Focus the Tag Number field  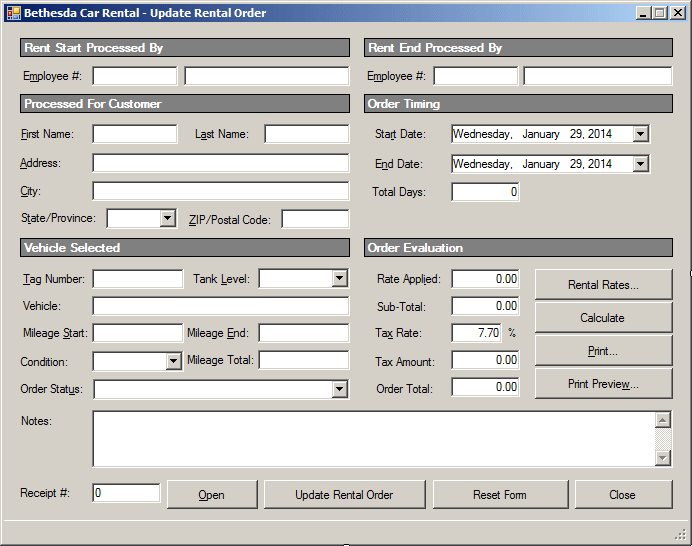tap(138, 279)
